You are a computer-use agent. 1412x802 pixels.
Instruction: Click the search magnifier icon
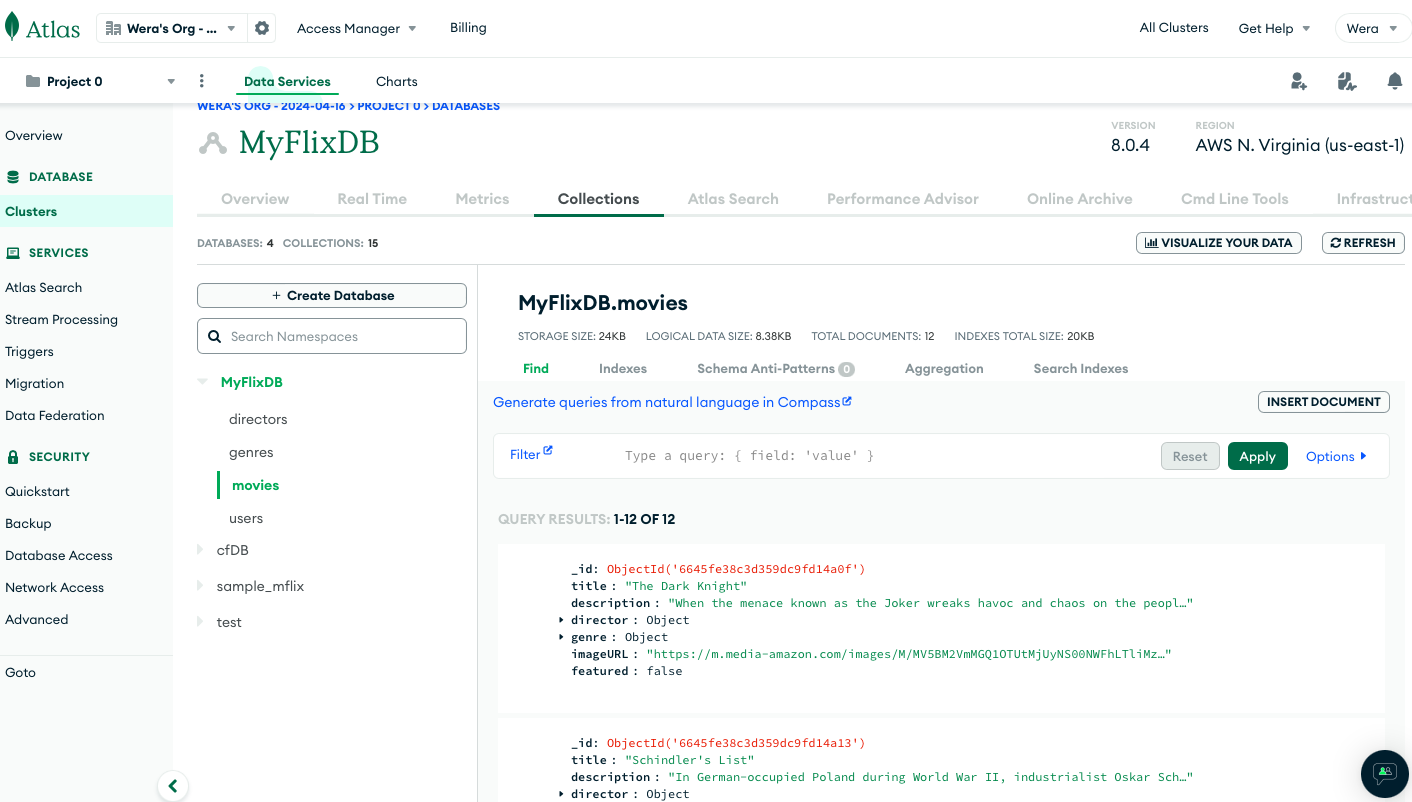(x=214, y=336)
